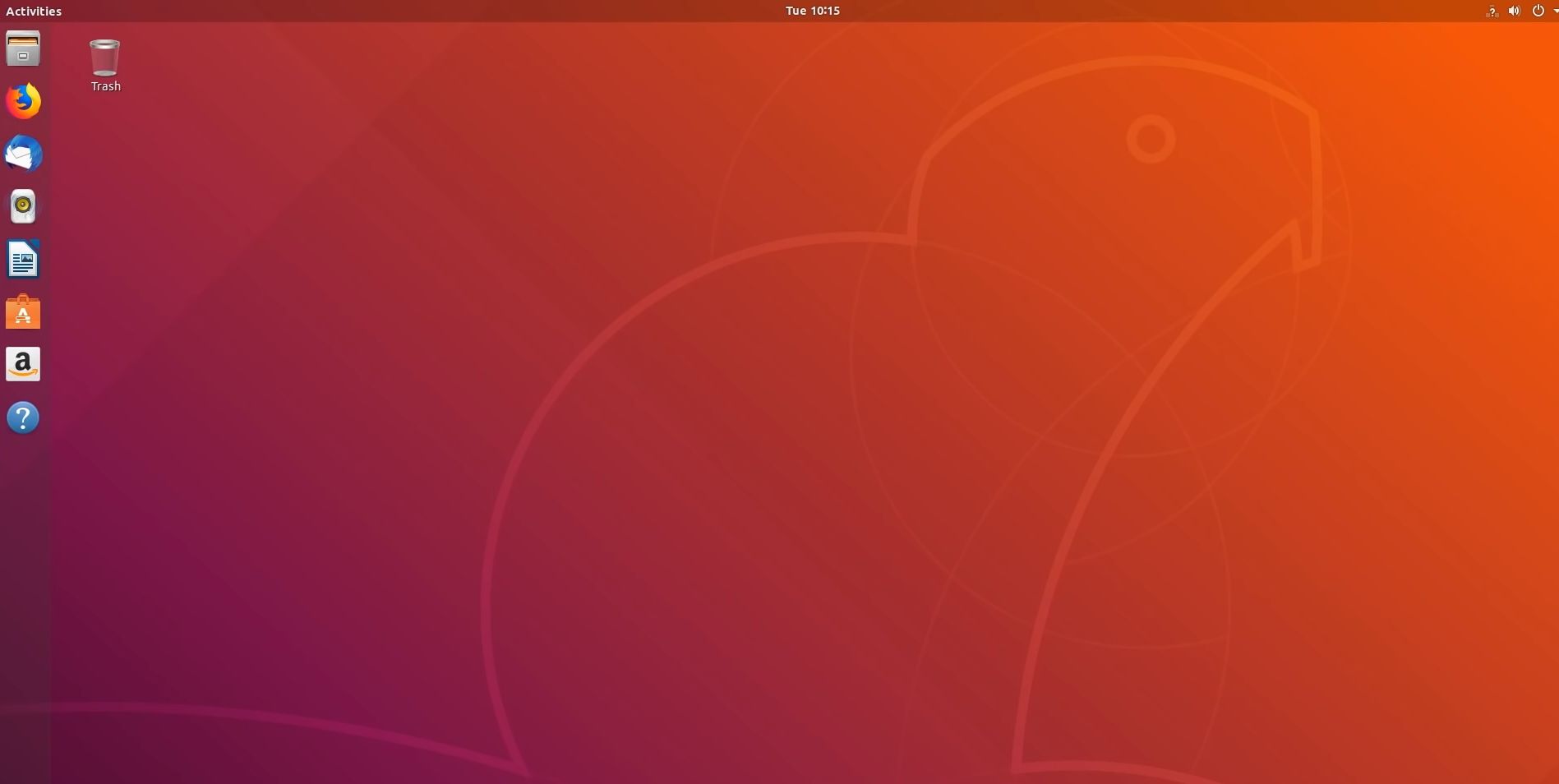Launch Firefox web browser
The height and width of the screenshot is (784, 1559).
(23, 101)
